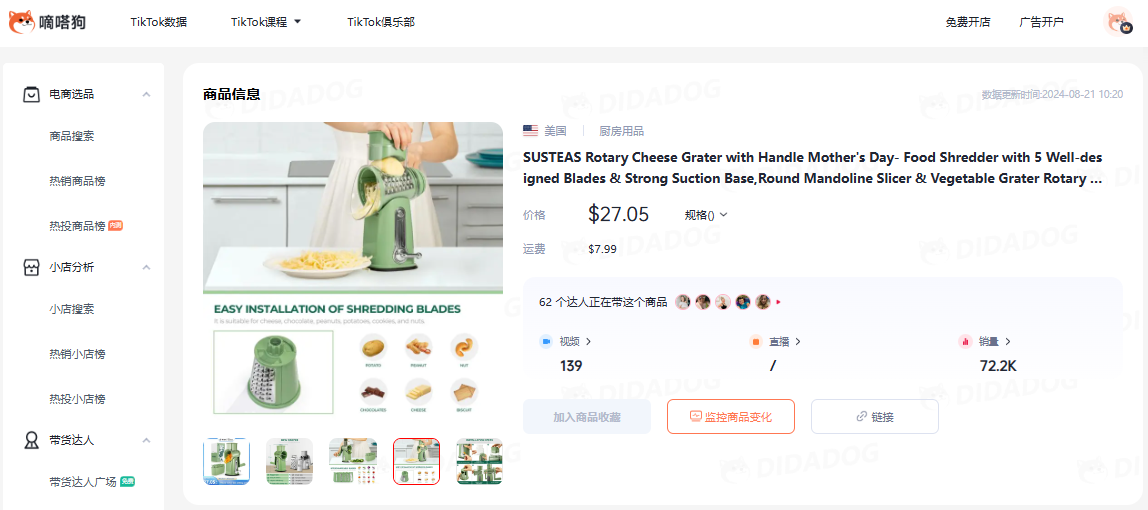Screen dimensions: 1148x510
Task: Open the user avatar profile icon
Action: coord(1118,22)
